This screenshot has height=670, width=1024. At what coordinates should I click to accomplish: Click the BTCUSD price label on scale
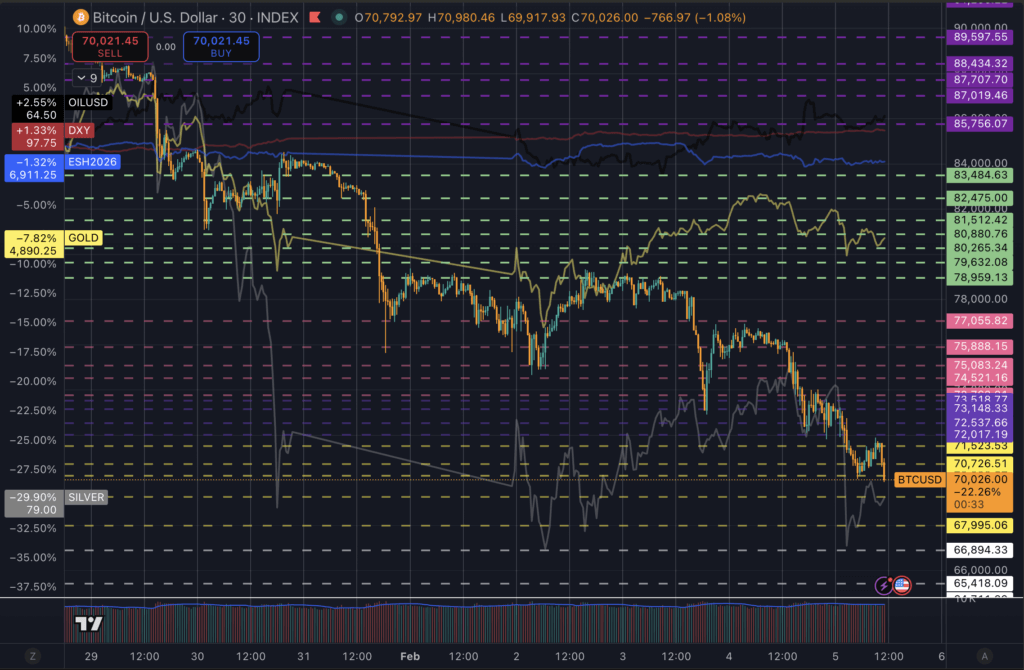pos(919,480)
